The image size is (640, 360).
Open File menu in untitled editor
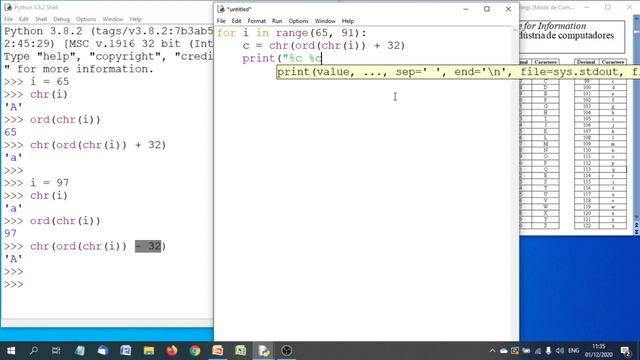(x=221, y=21)
